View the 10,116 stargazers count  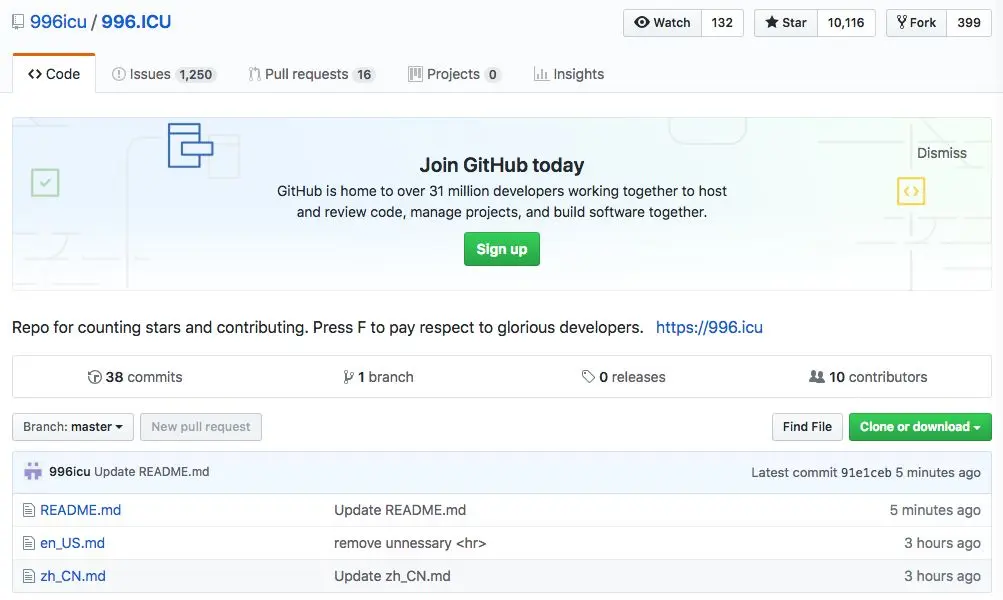coord(846,23)
